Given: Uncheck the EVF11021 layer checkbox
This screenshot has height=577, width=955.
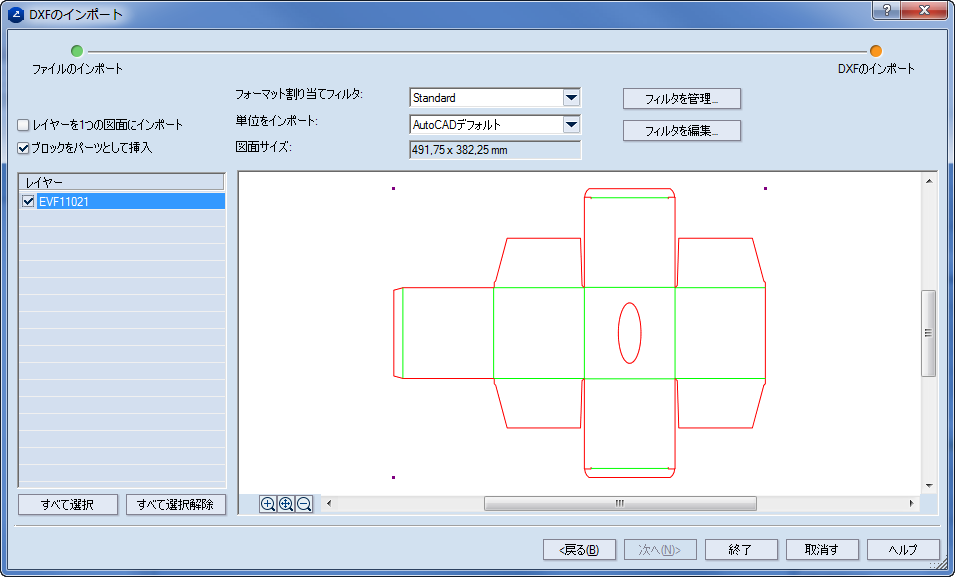Looking at the screenshot, I should [28, 201].
